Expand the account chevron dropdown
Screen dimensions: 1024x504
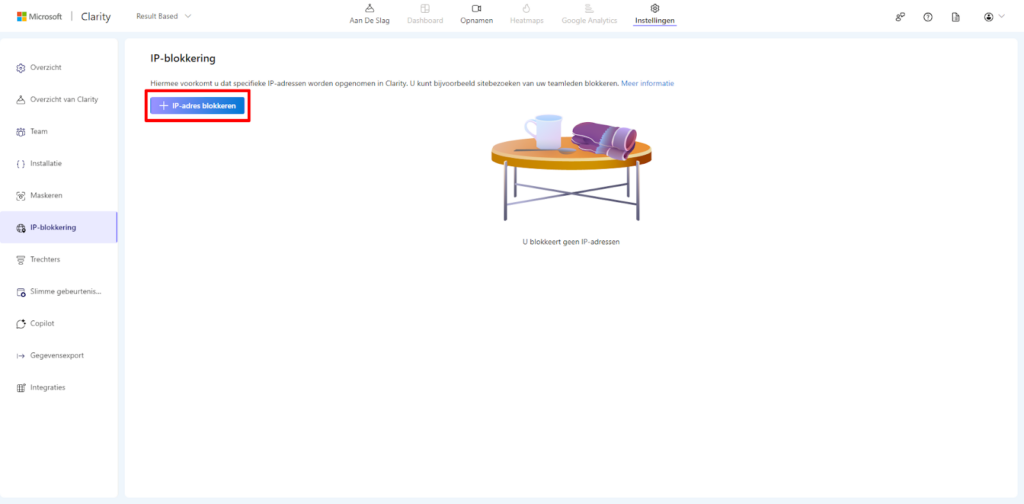click(x=1001, y=16)
